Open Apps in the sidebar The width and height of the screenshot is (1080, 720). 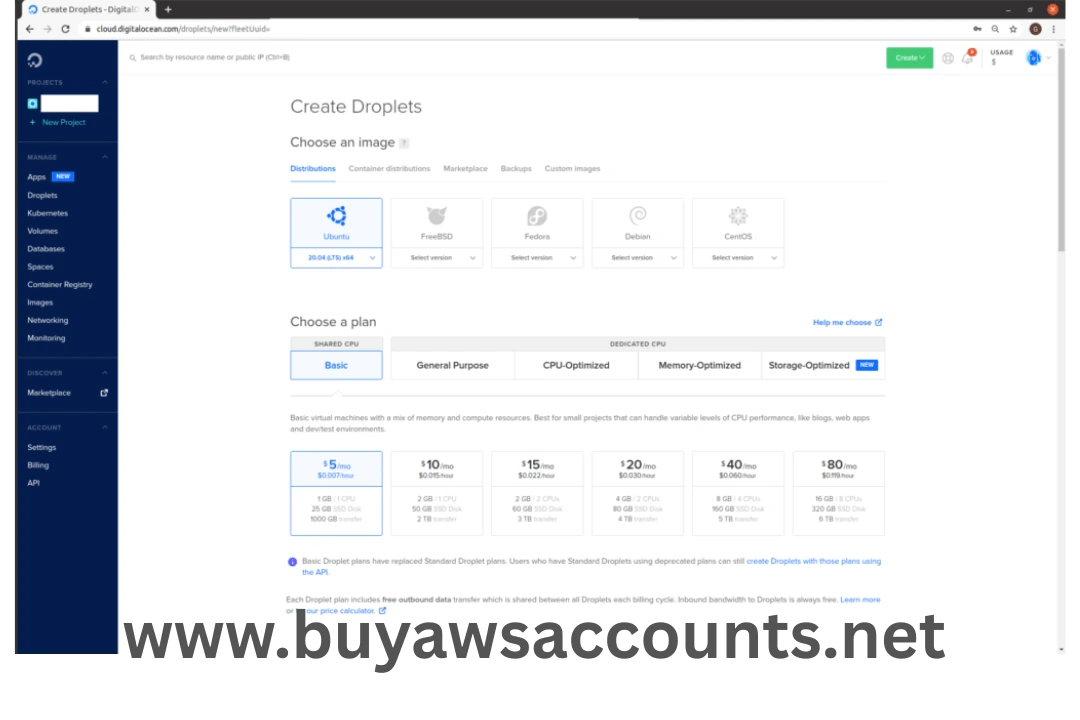coord(36,178)
